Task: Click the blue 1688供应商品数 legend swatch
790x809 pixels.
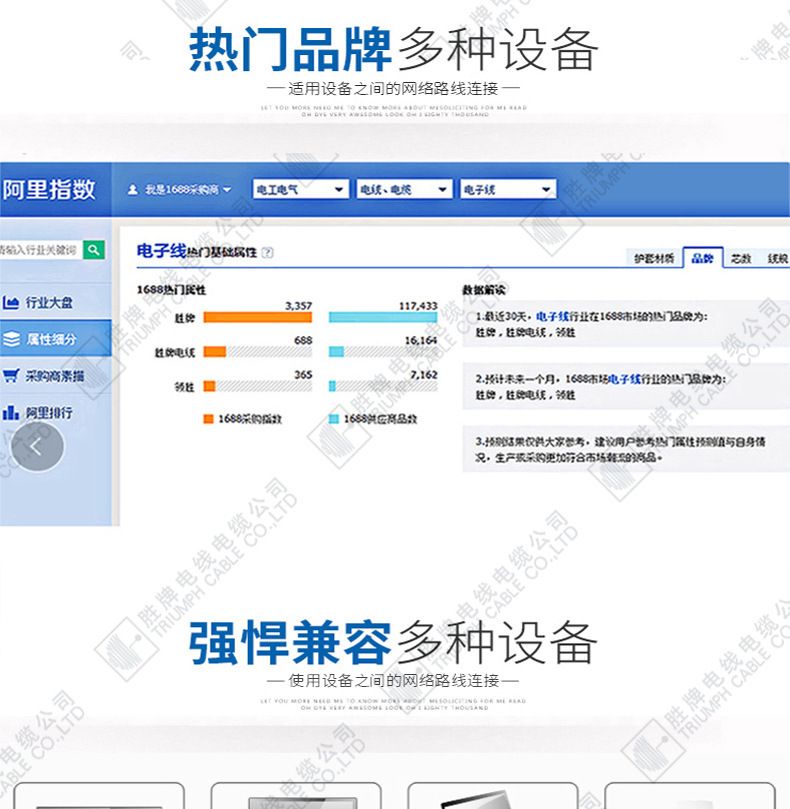Action: 334,419
